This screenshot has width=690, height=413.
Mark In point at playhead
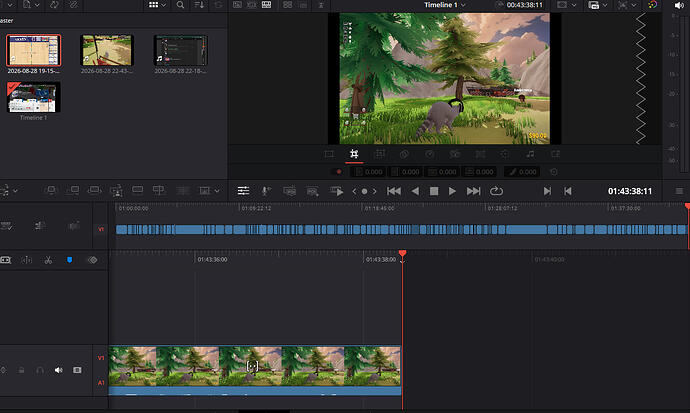pos(547,191)
